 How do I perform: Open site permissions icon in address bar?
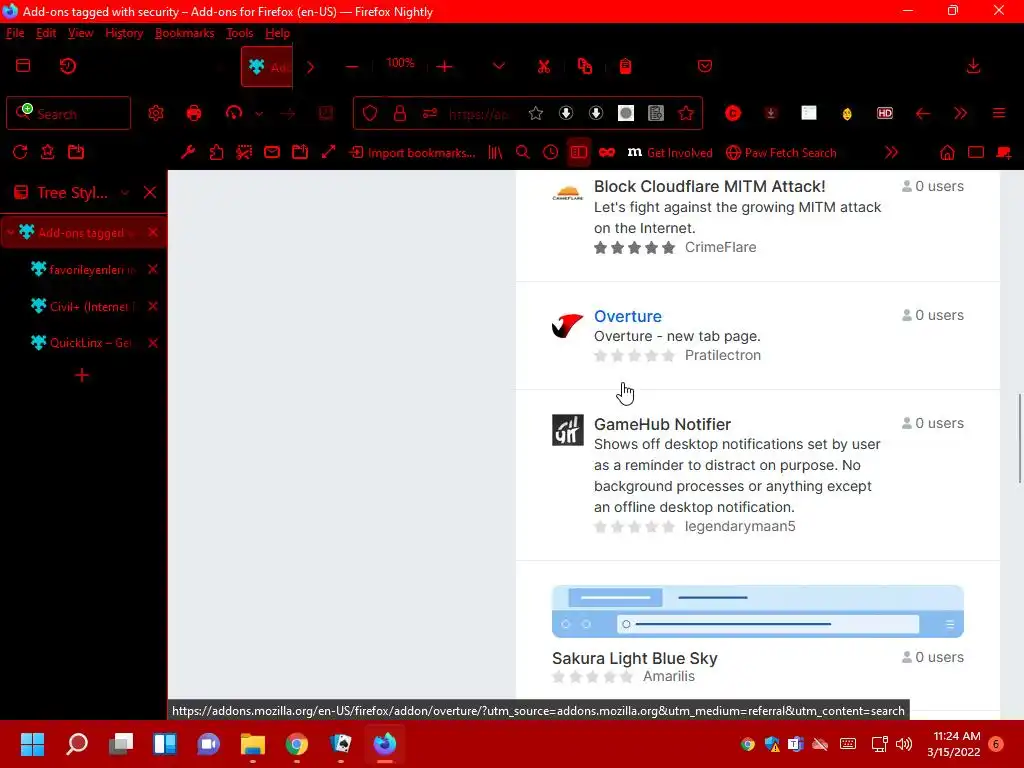(x=430, y=114)
